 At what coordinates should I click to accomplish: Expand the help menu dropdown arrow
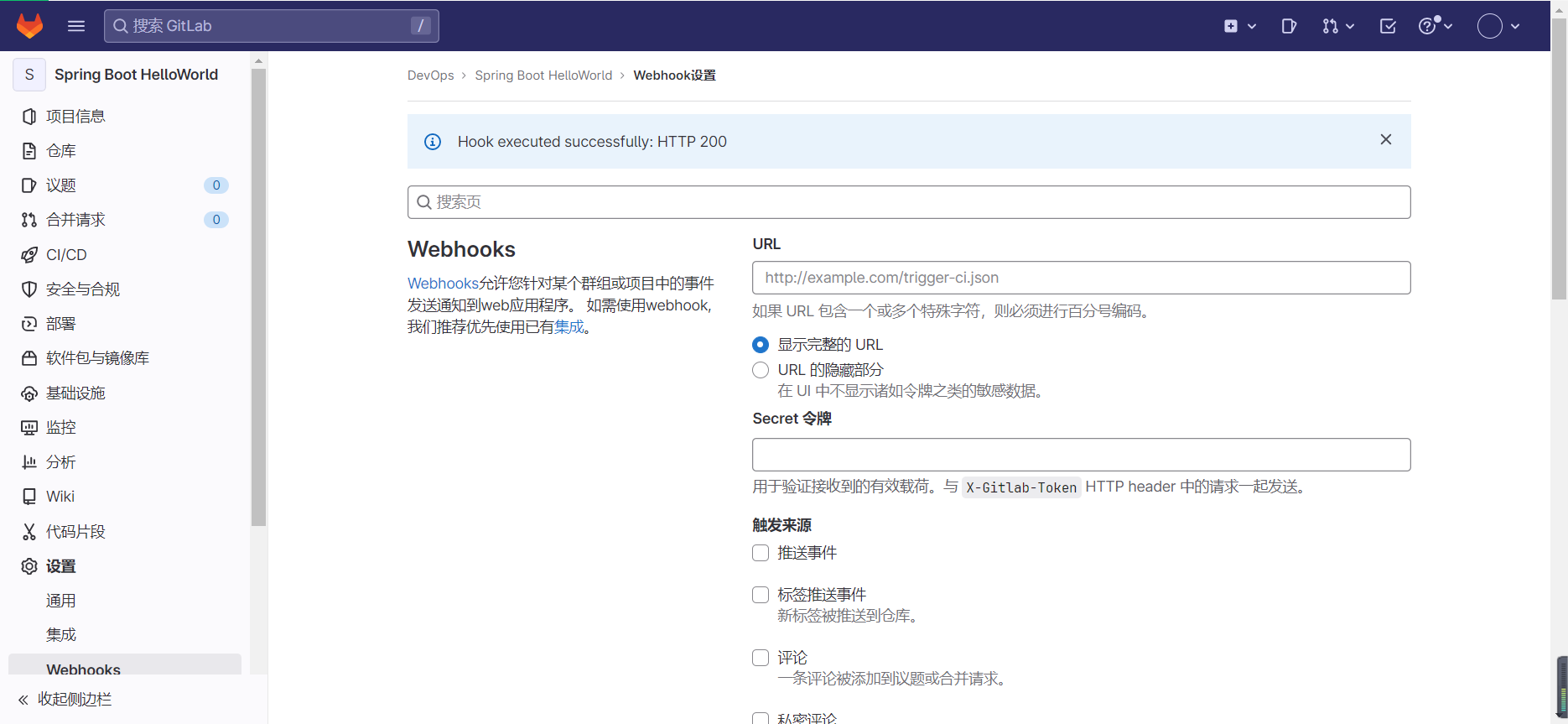click(x=1448, y=27)
